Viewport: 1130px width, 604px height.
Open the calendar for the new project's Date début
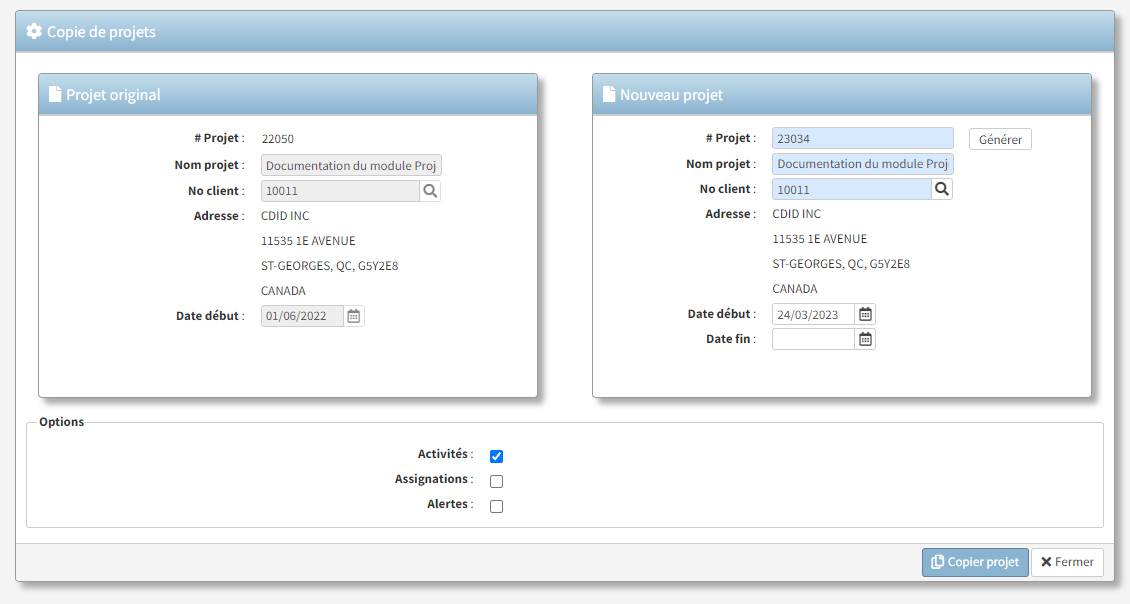pyautogui.click(x=864, y=313)
